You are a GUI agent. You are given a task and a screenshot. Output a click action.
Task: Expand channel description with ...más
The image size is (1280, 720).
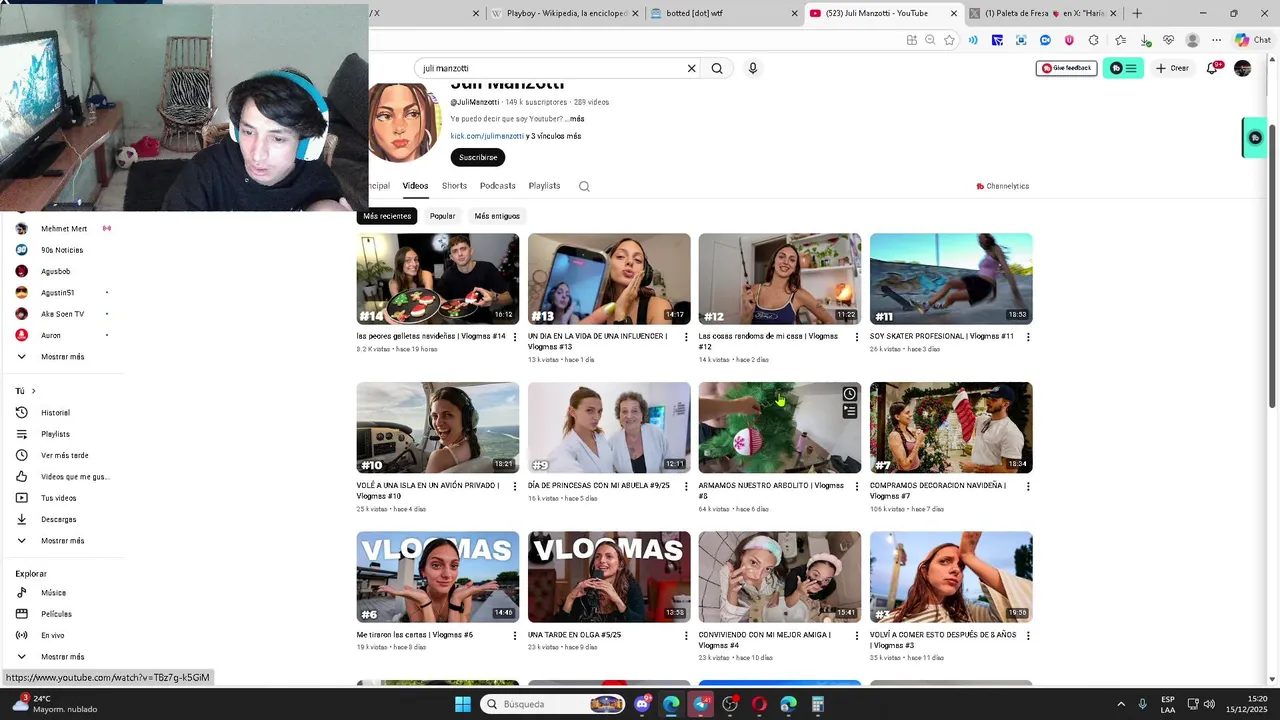(x=575, y=119)
